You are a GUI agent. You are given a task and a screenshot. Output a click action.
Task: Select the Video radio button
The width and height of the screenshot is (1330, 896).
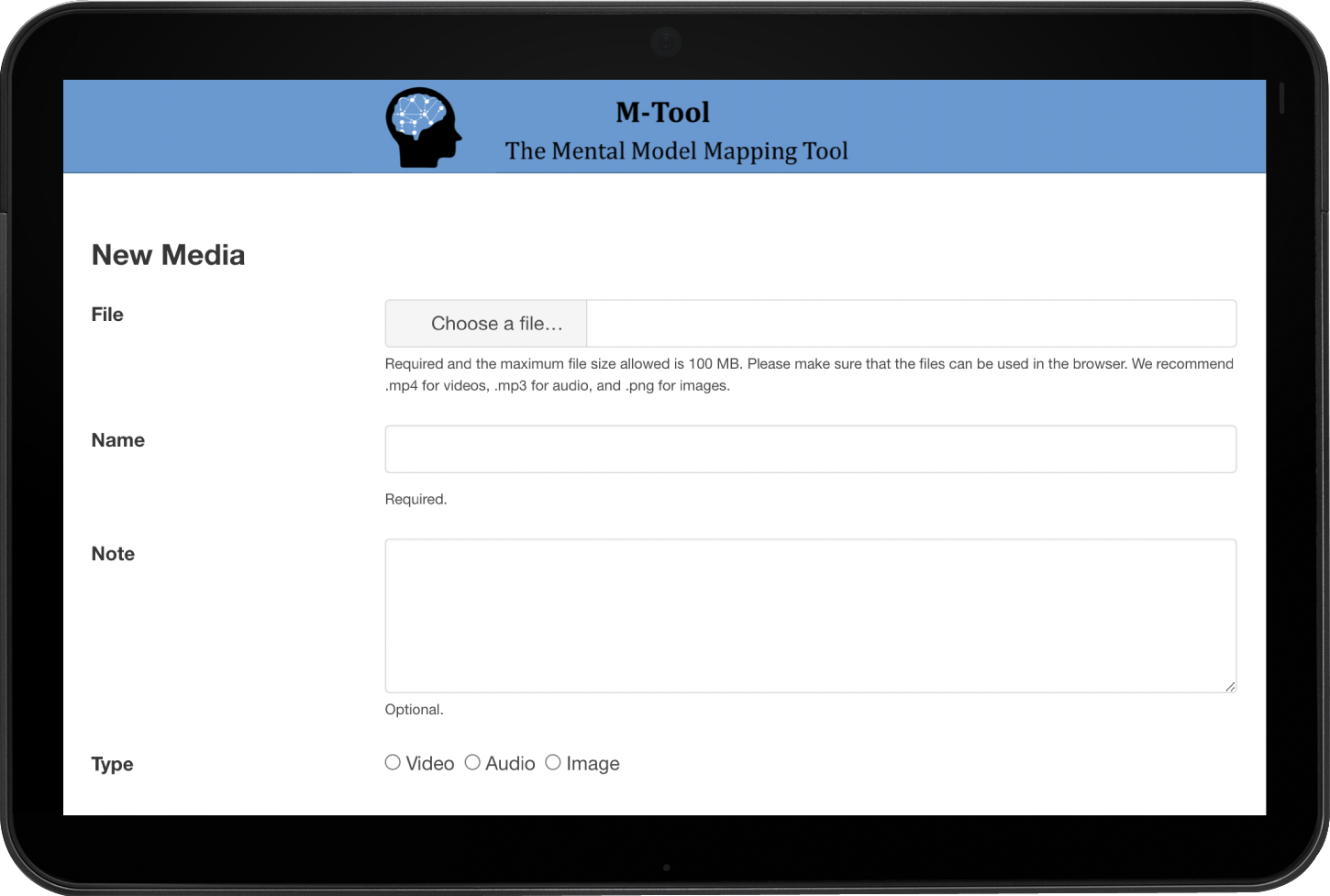tap(392, 761)
